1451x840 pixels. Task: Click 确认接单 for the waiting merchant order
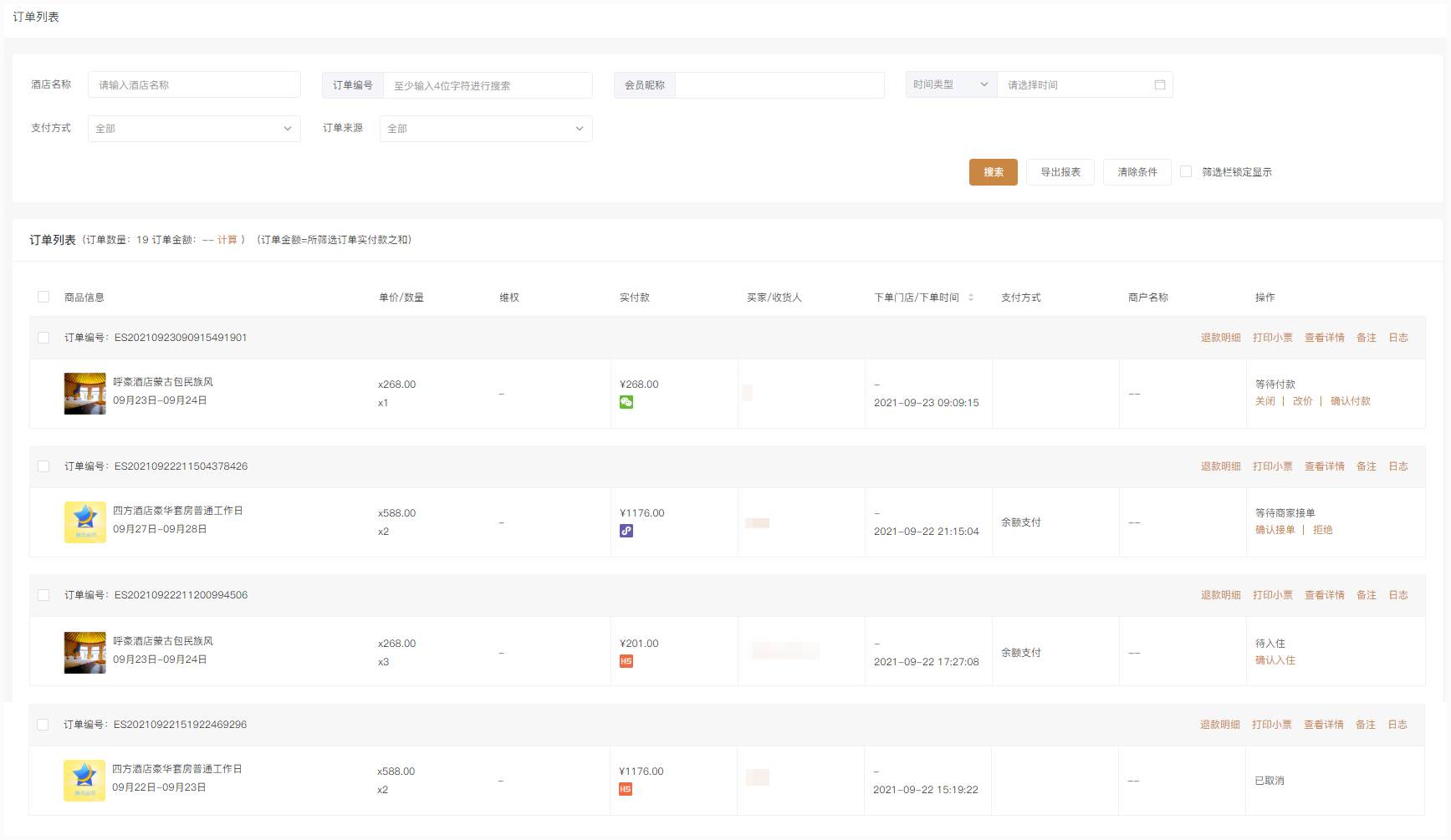point(1275,530)
